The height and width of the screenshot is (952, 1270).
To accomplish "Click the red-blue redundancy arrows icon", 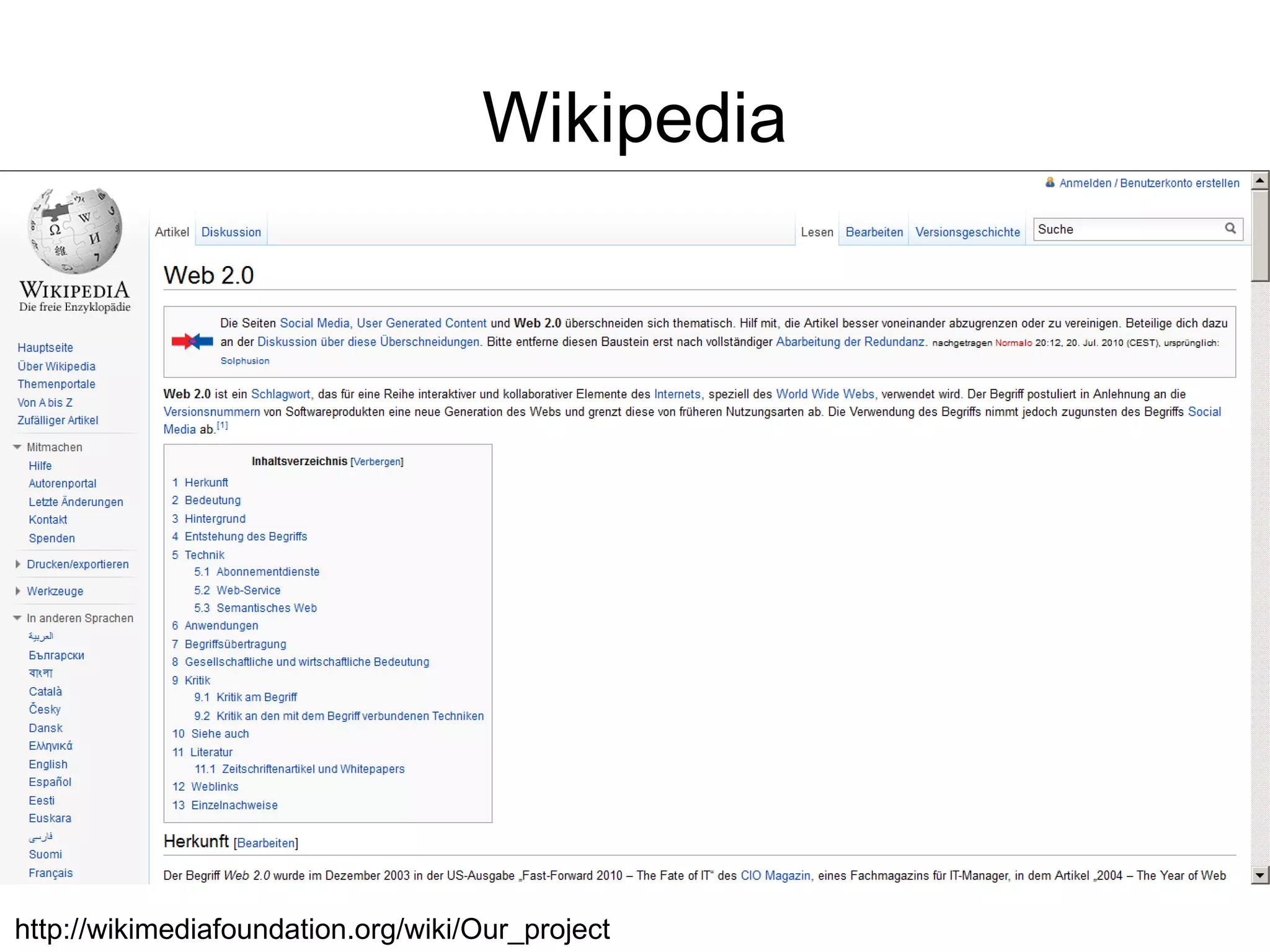I will pos(192,341).
